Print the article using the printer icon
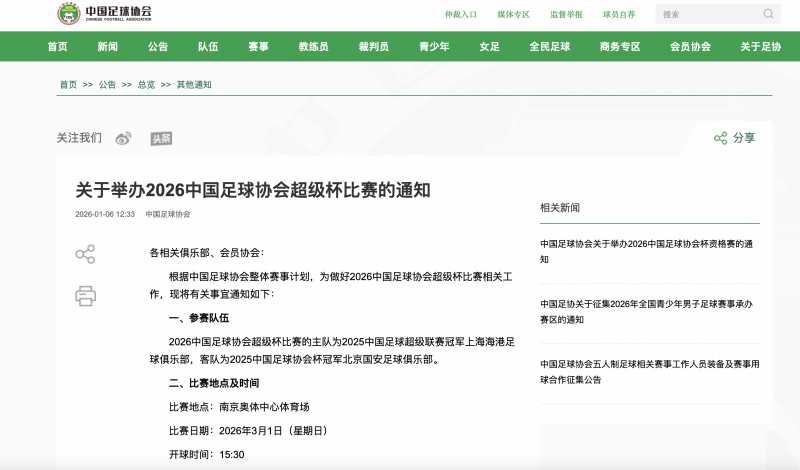Screen dimensions: 800x470 coord(86,295)
